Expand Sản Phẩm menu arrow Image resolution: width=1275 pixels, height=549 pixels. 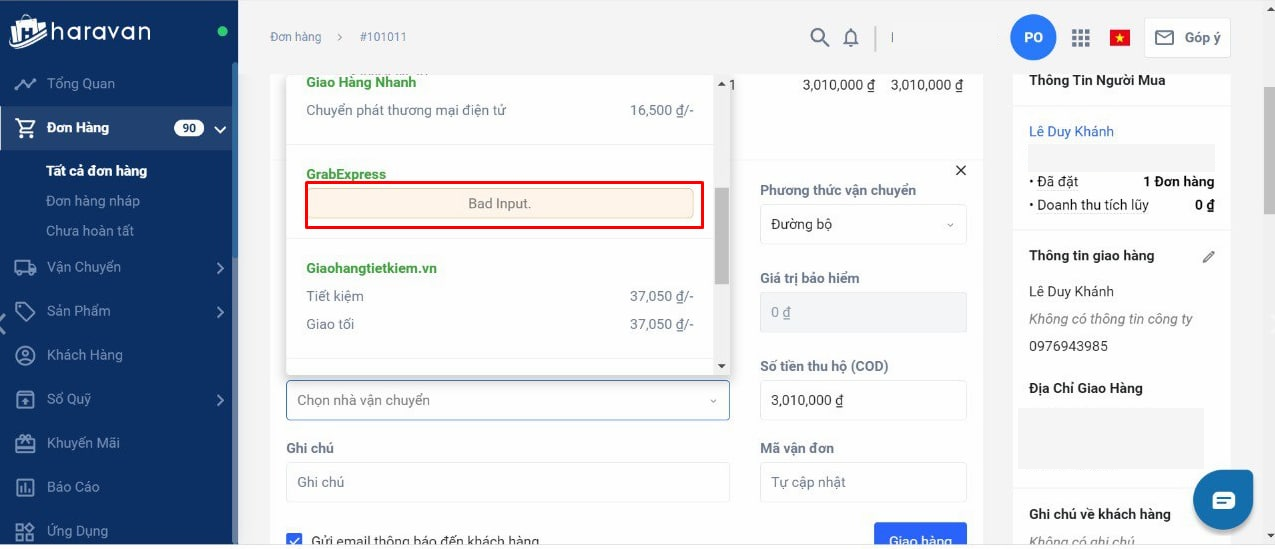coord(220,311)
